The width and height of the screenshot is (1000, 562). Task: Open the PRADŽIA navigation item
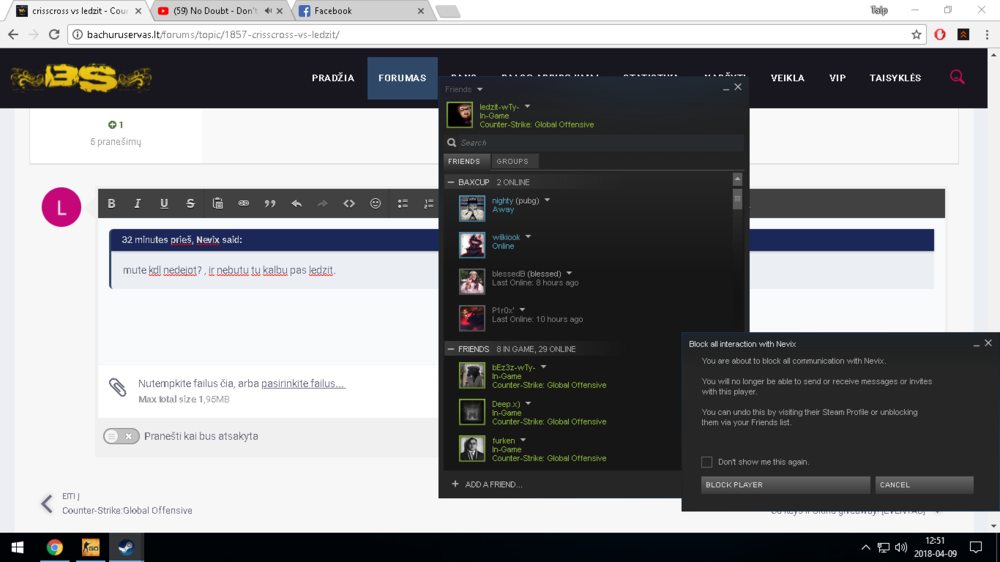[x=333, y=78]
